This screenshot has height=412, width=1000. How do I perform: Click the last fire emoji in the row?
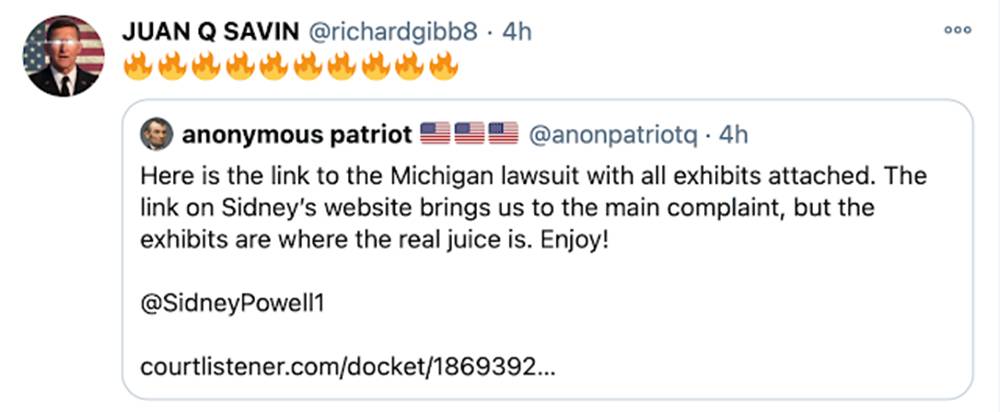[x=443, y=68]
